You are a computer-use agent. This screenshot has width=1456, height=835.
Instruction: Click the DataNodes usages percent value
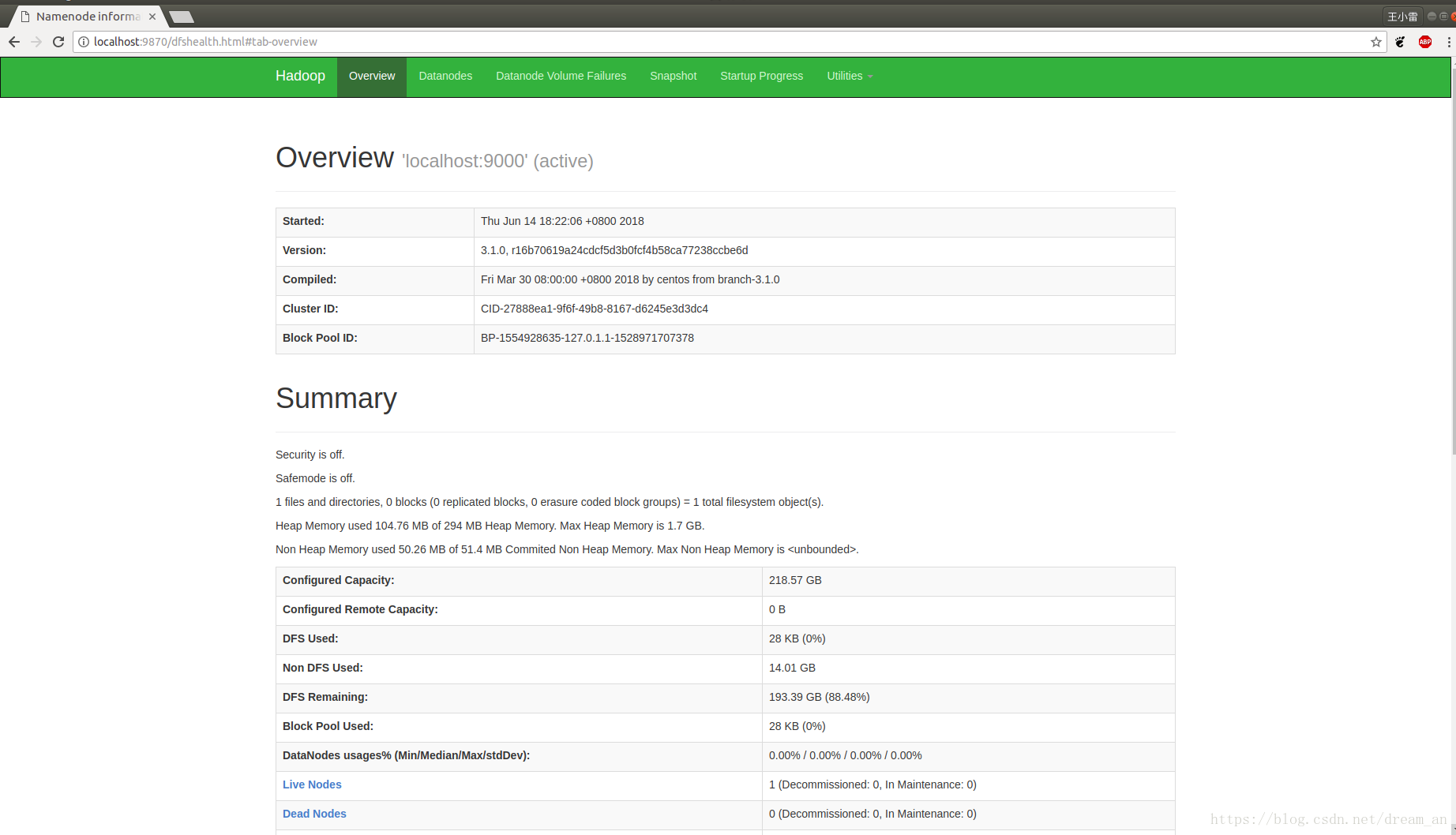[x=846, y=755]
